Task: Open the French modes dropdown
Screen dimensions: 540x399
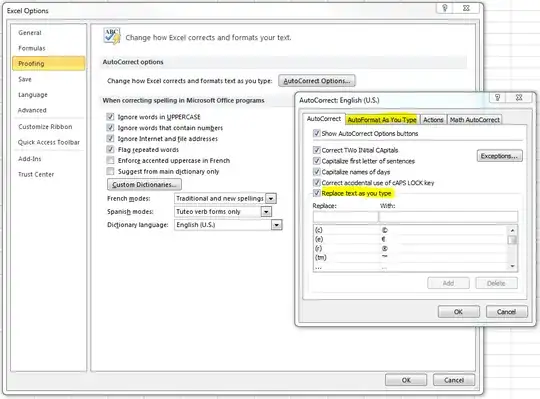Action: 271,198
